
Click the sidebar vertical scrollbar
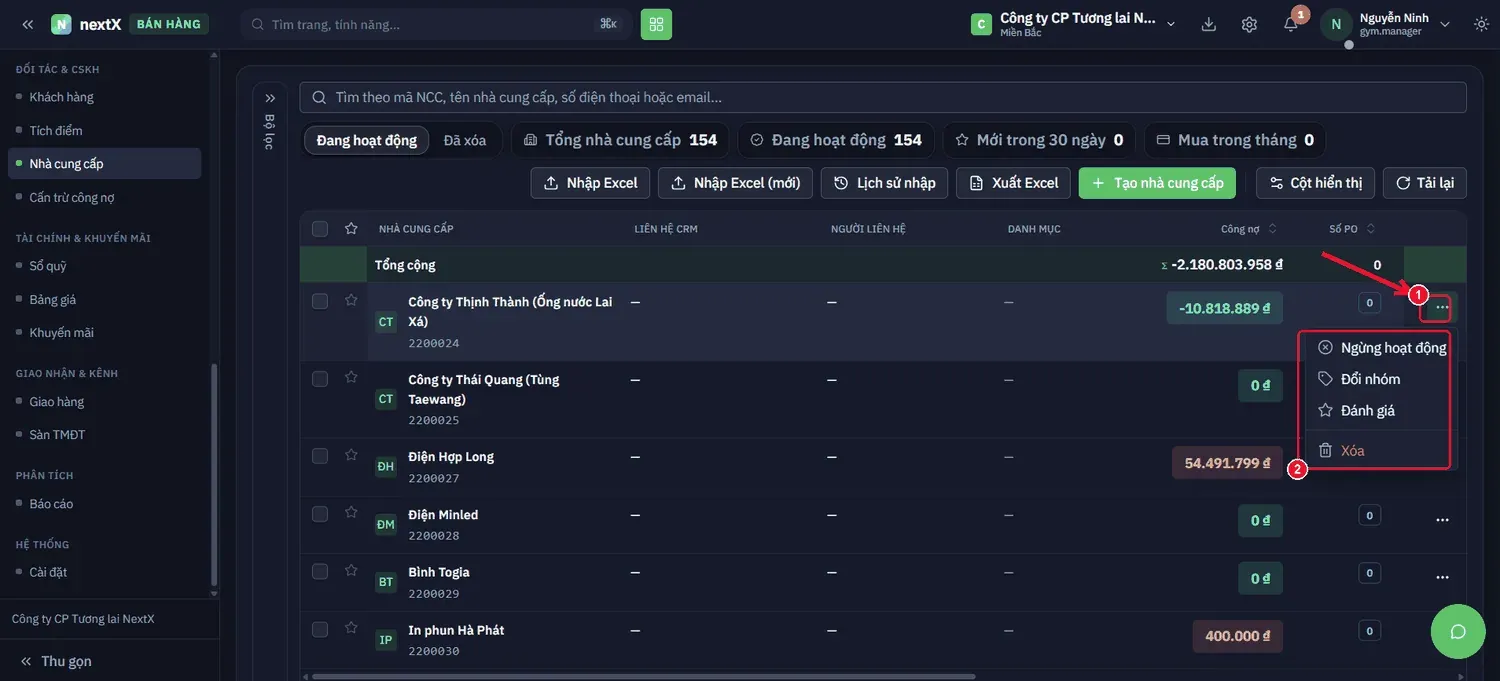pyautogui.click(x=213, y=475)
